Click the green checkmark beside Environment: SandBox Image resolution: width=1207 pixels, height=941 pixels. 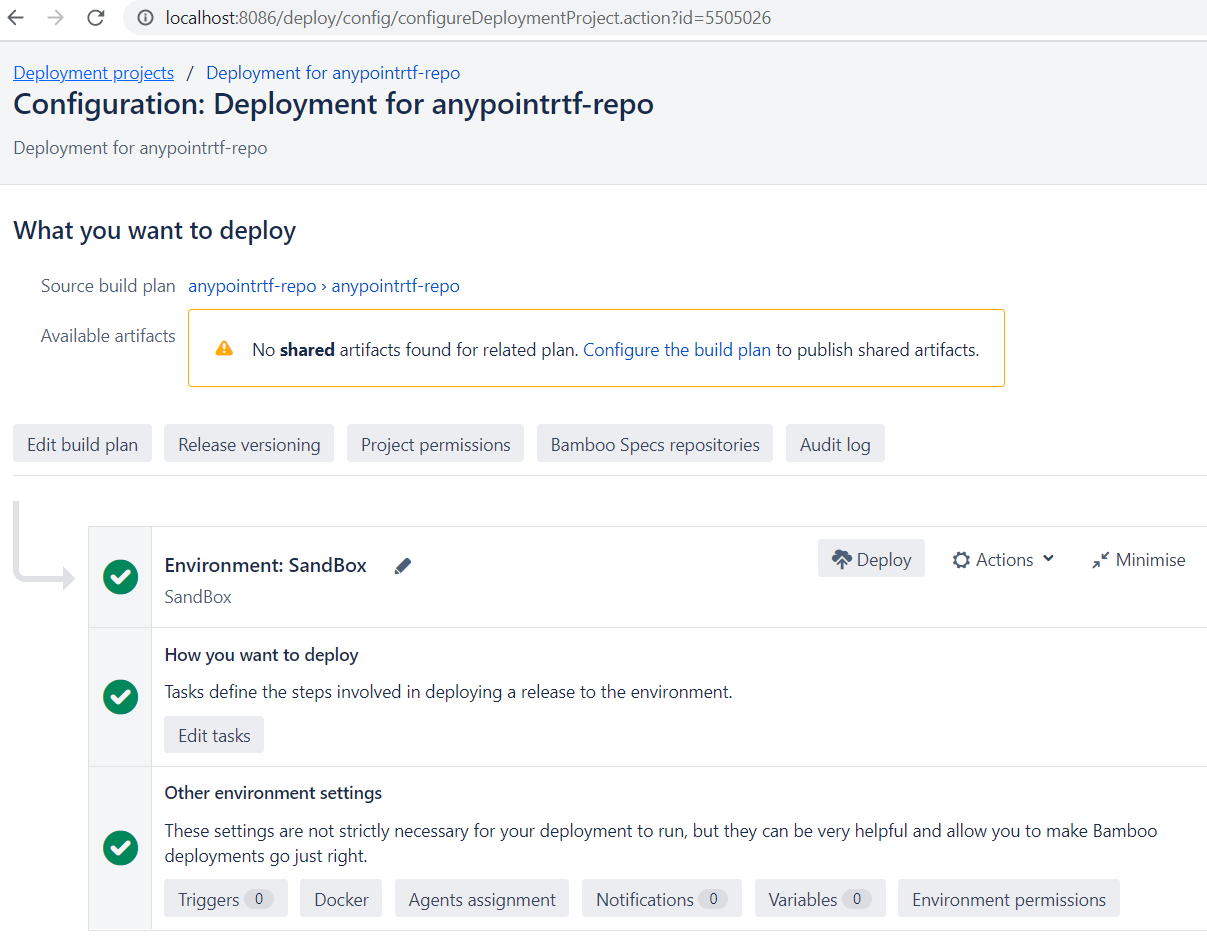pos(120,577)
